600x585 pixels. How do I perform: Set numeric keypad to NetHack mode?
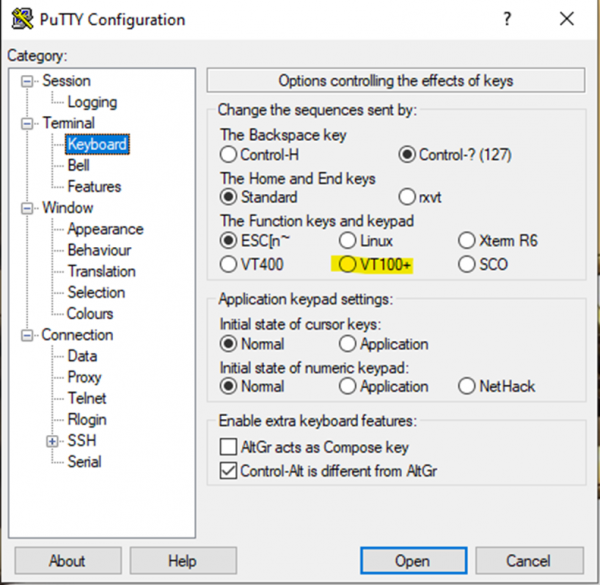[x=467, y=386]
